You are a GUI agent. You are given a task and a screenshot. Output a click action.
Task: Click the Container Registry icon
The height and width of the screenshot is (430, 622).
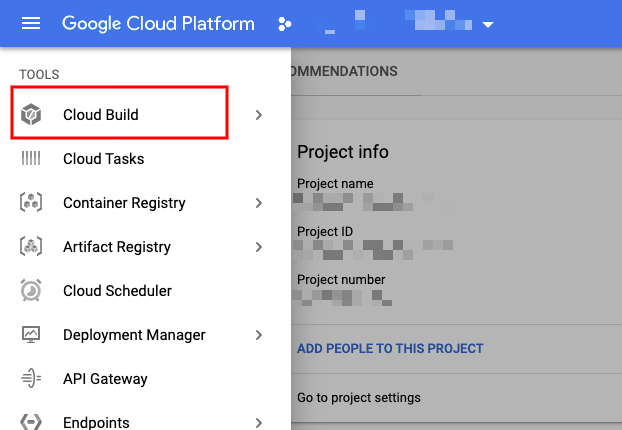tap(31, 203)
